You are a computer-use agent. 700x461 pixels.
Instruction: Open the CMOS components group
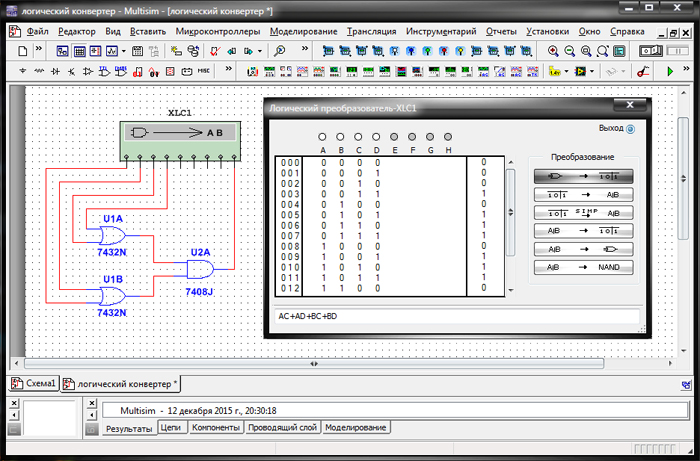tap(121, 71)
